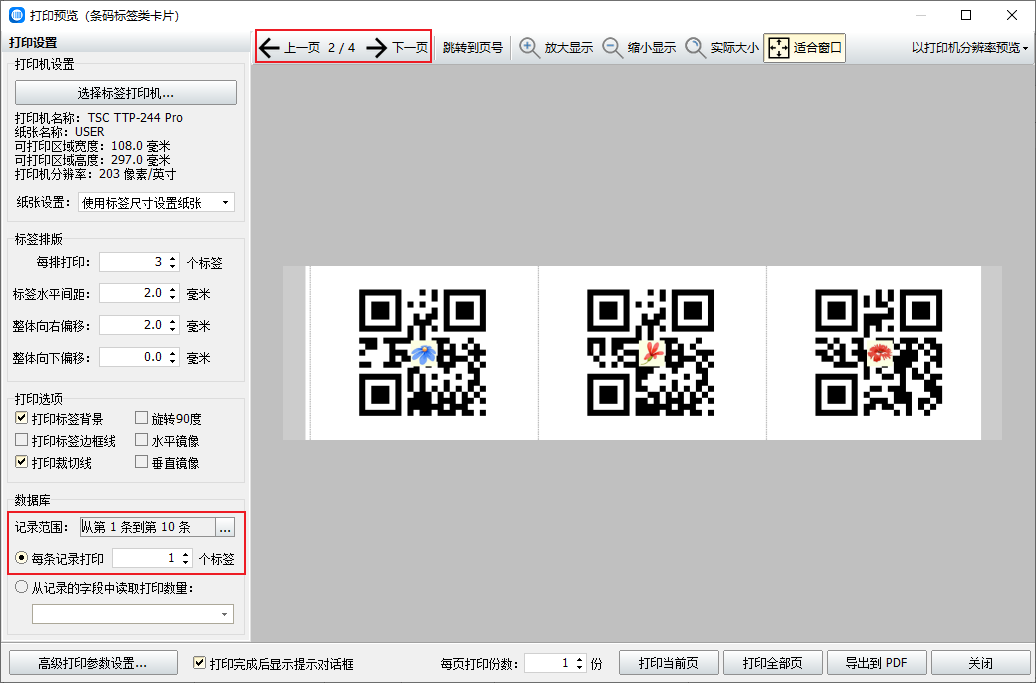Open record range browse button (...)

[x=225, y=527]
